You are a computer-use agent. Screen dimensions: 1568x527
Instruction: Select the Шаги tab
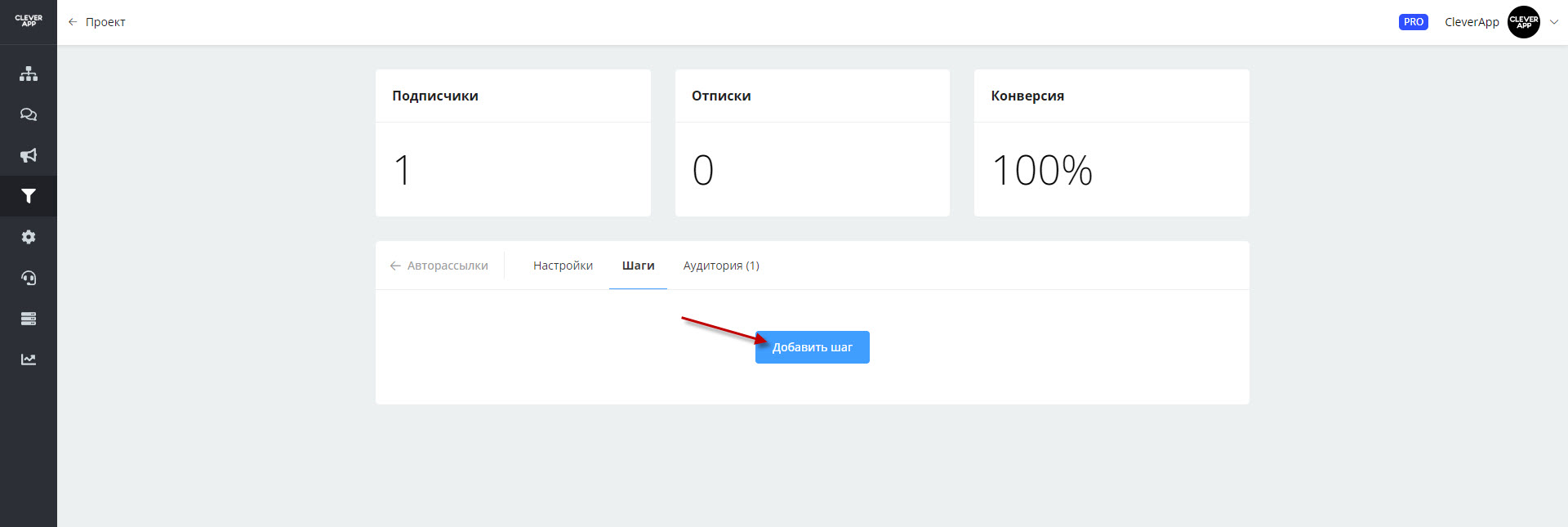[638, 266]
